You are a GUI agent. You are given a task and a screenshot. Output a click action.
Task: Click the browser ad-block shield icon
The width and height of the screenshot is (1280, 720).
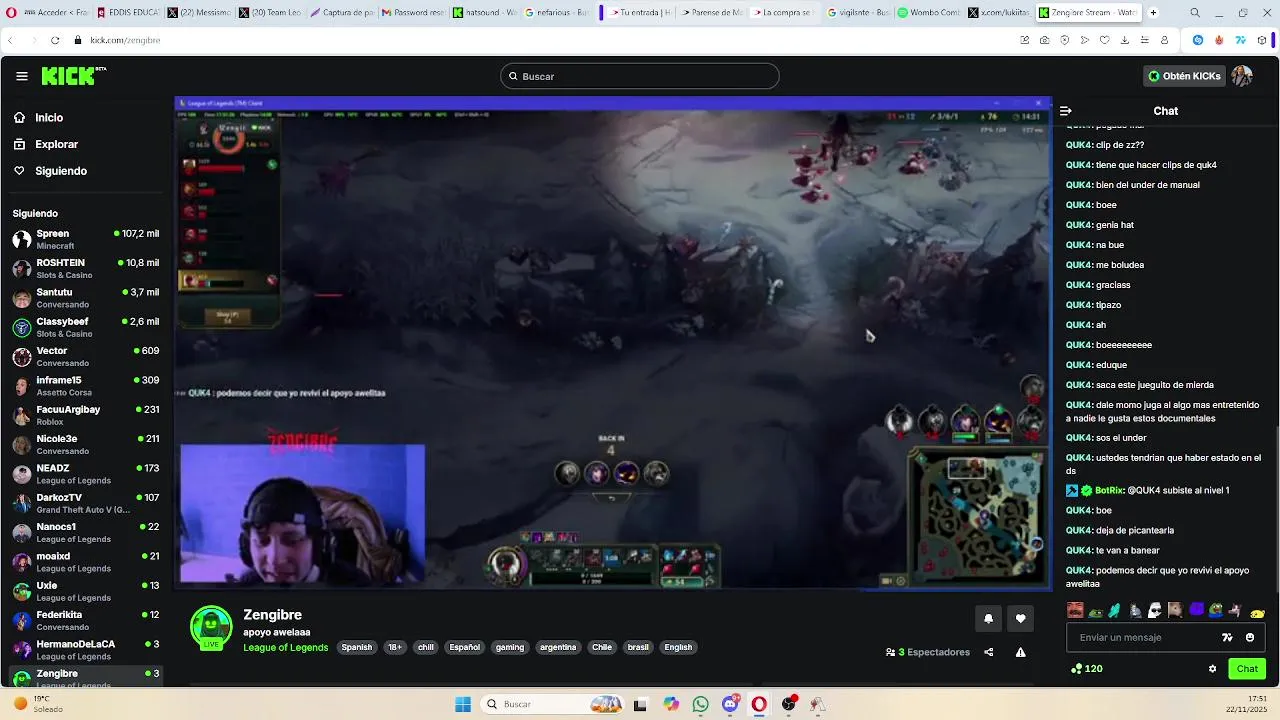click(x=1064, y=40)
